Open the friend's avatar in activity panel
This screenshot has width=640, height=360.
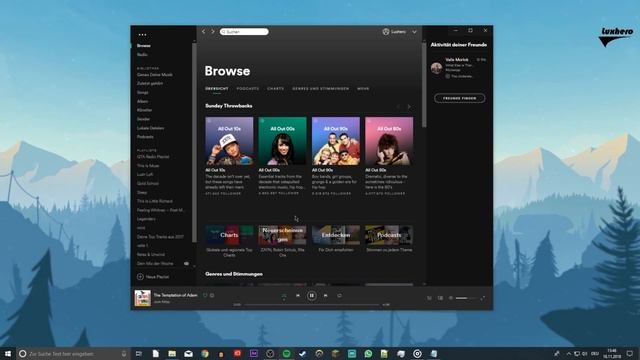pos(436,68)
